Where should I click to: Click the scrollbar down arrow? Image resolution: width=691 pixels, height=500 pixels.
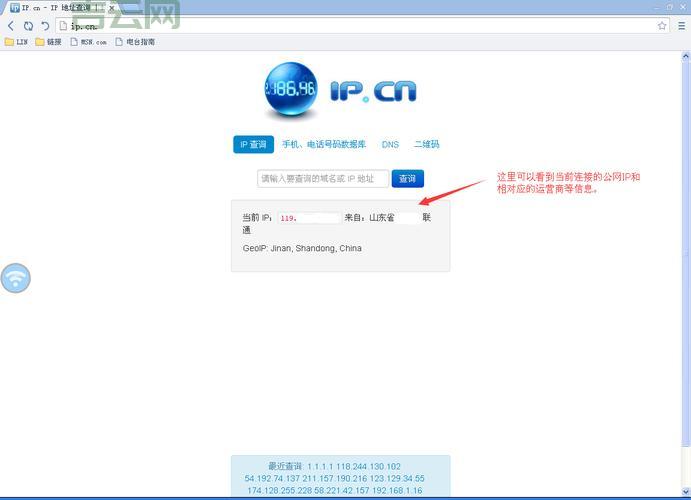[x=685, y=491]
